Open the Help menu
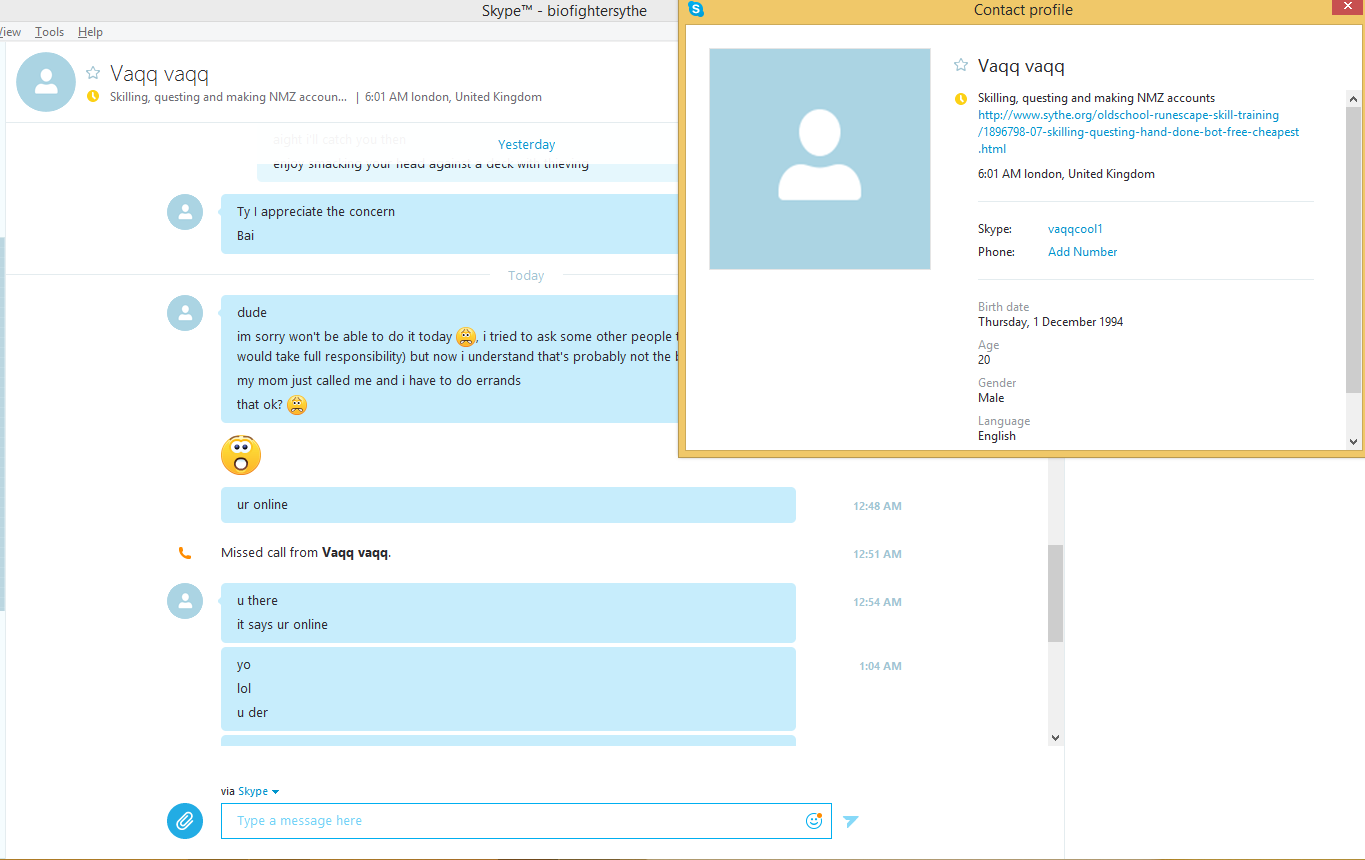The width and height of the screenshot is (1365, 860). coord(90,32)
